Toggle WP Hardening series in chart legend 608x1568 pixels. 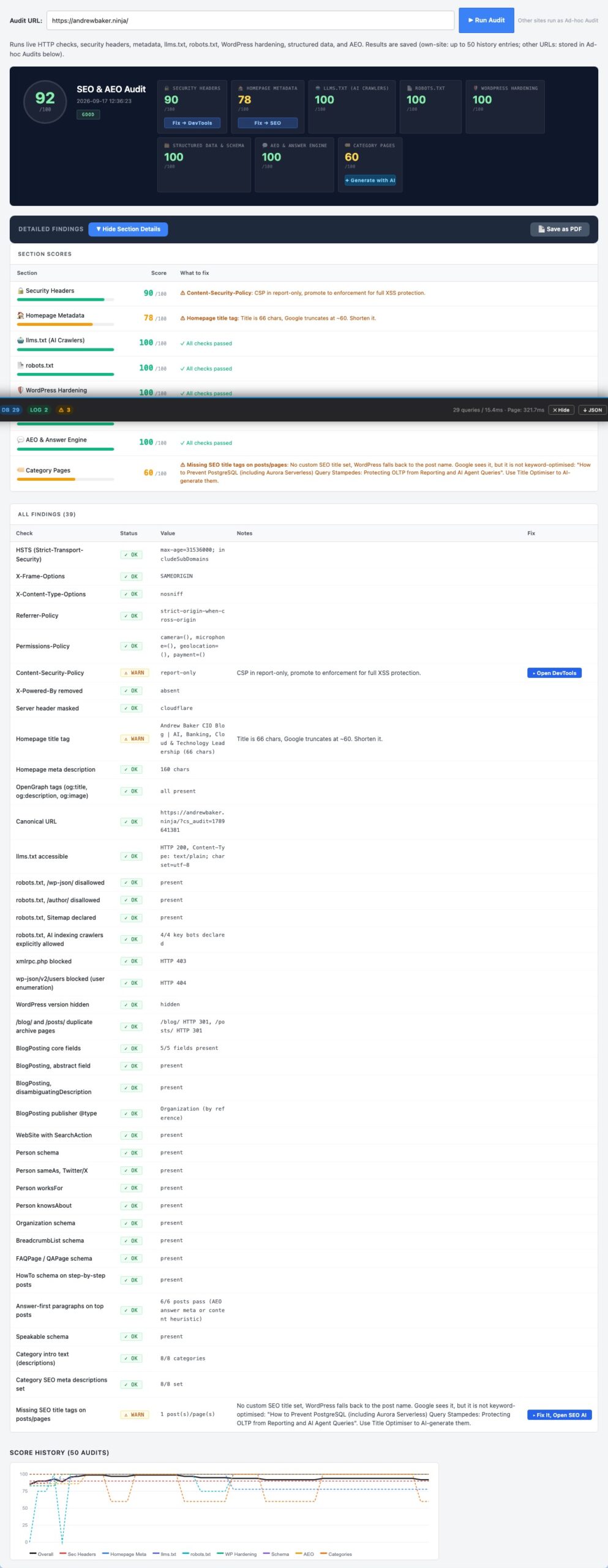pyautogui.click(x=237, y=1554)
